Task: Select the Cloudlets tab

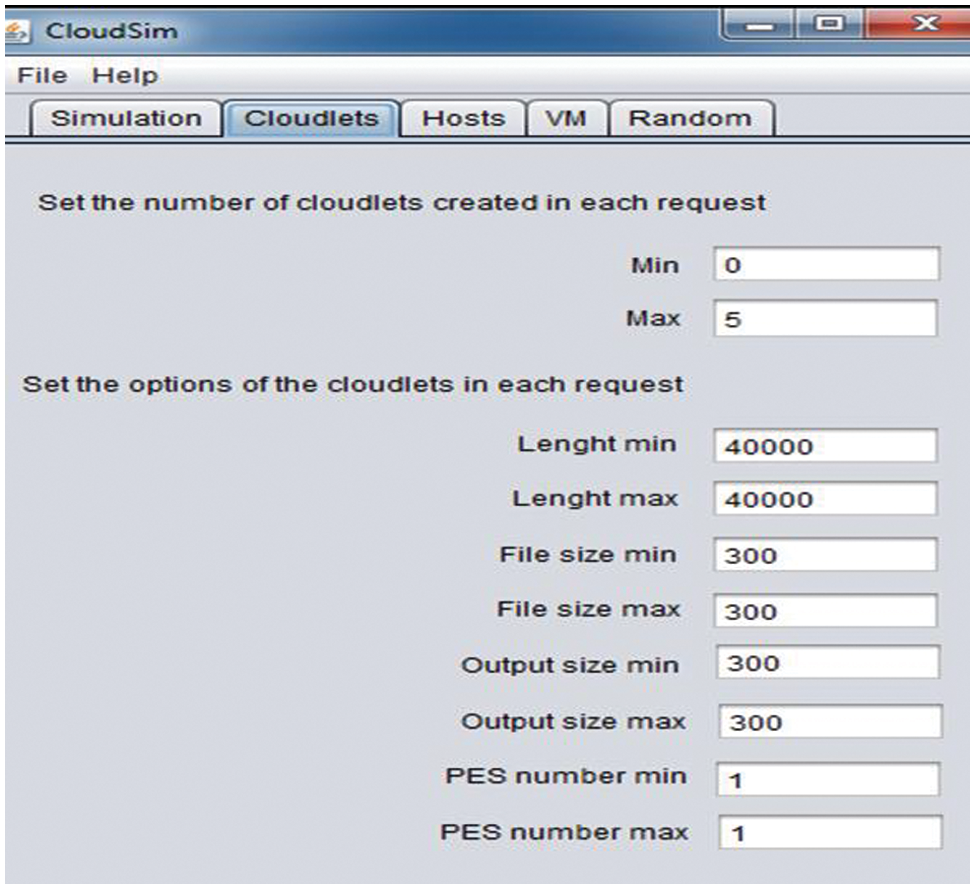Action: (x=311, y=118)
